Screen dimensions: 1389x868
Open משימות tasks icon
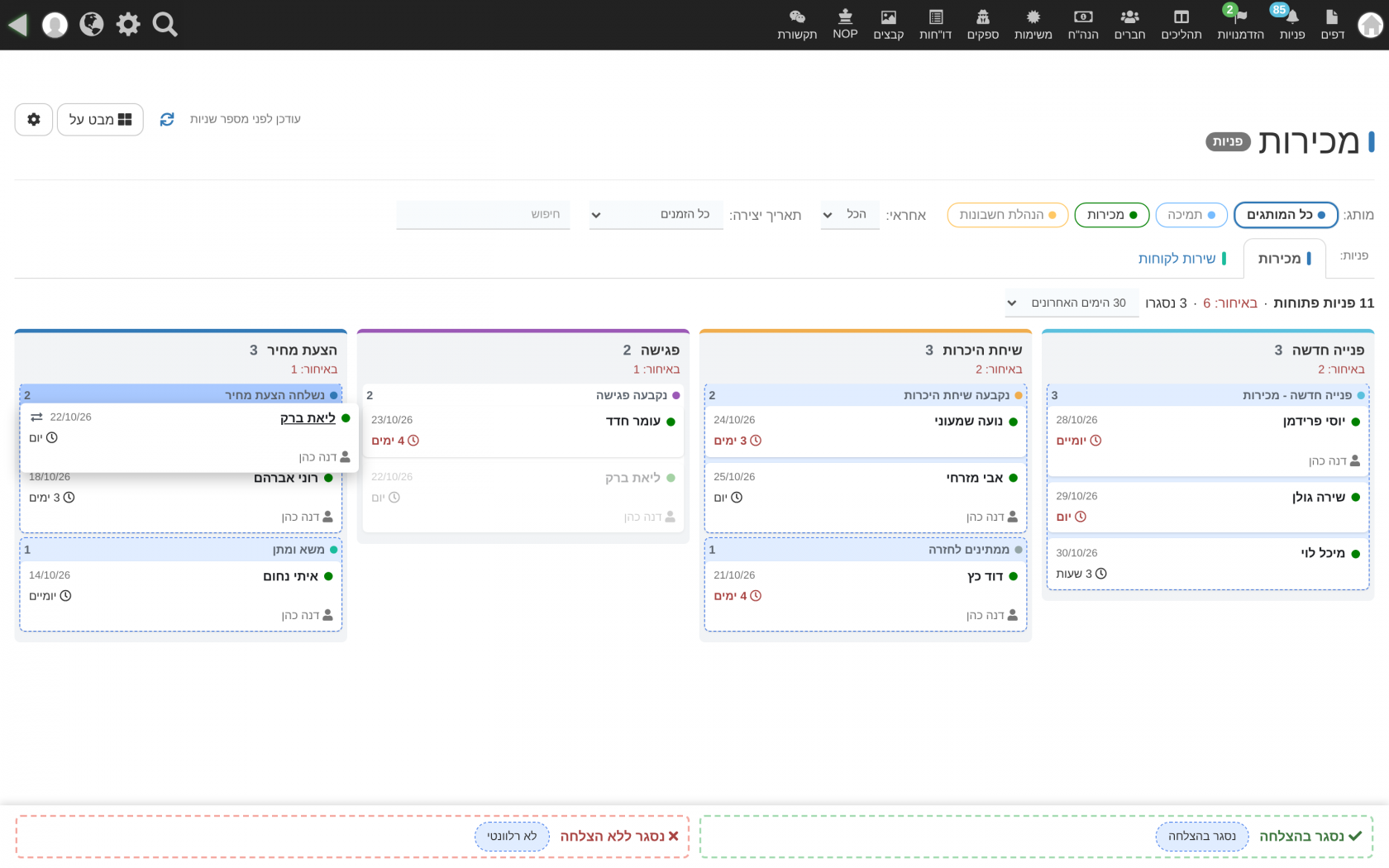pos(1033,25)
